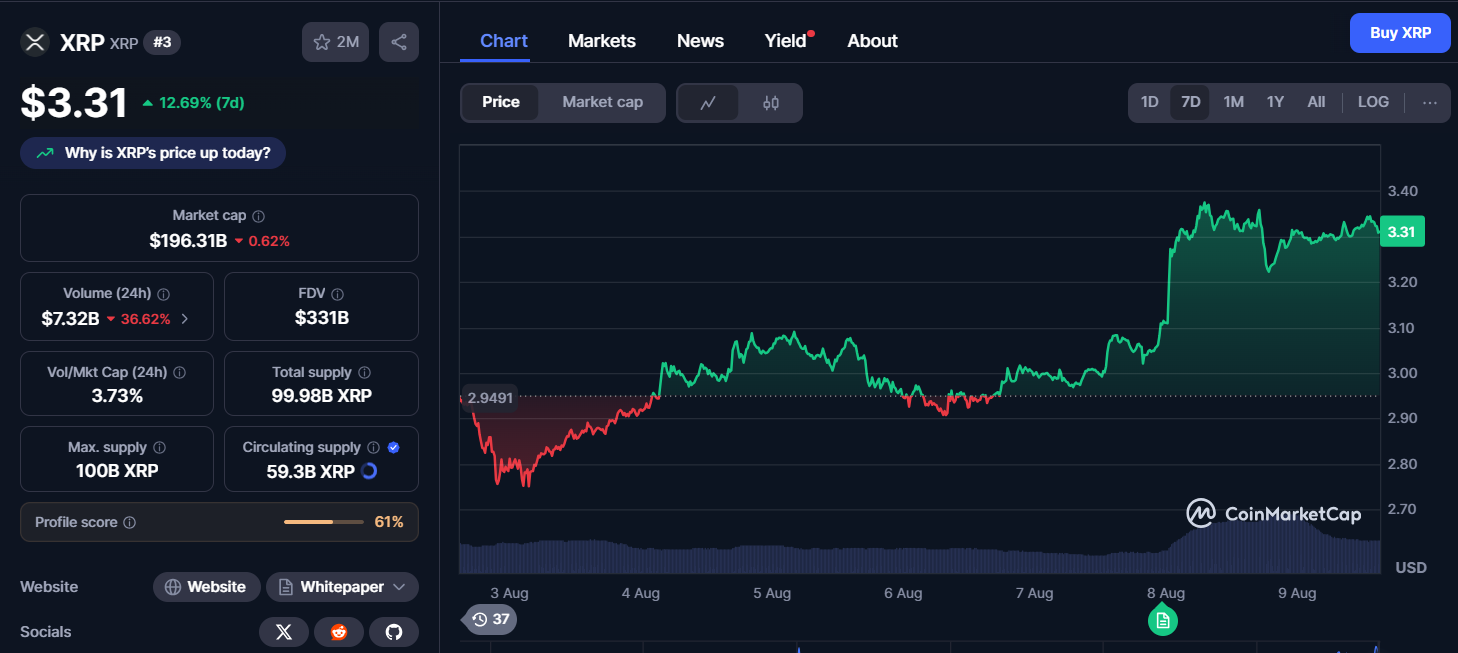1458x653 pixels.
Task: Click the 61% profile score value
Action: [389, 522]
